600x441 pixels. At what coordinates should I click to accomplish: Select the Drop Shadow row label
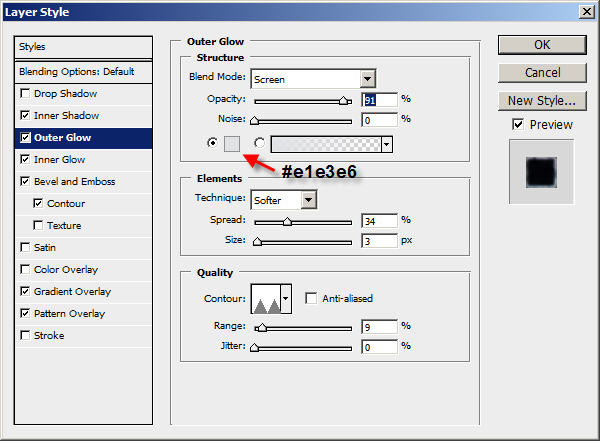pos(65,93)
